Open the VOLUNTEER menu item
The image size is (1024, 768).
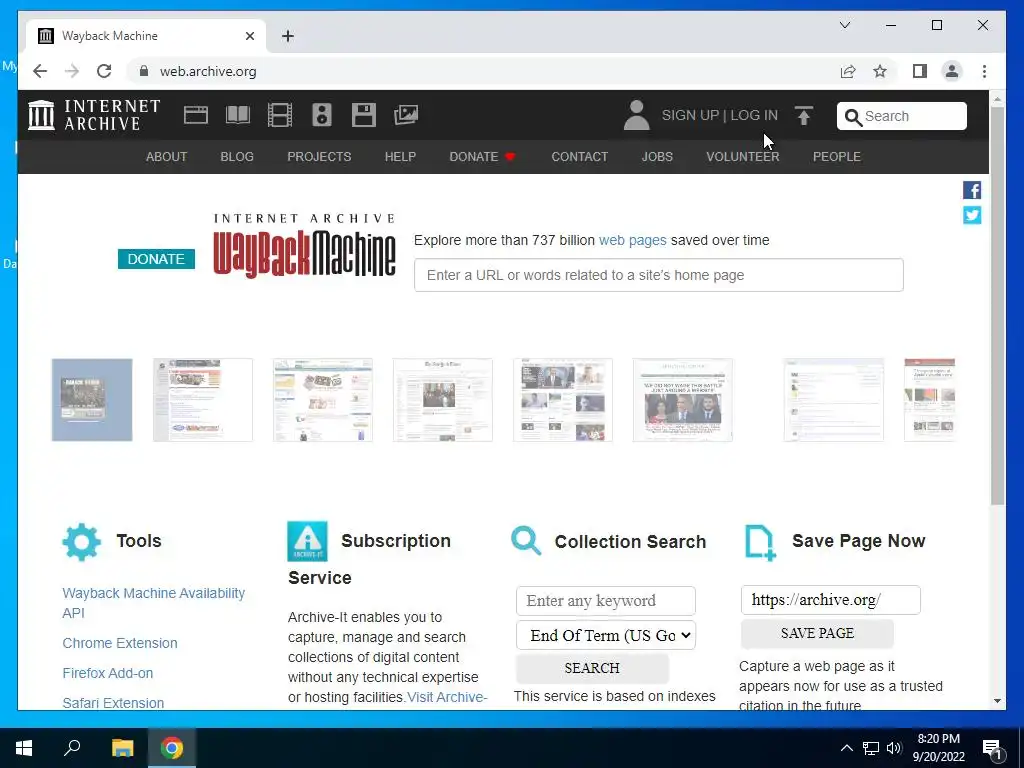[x=743, y=157]
